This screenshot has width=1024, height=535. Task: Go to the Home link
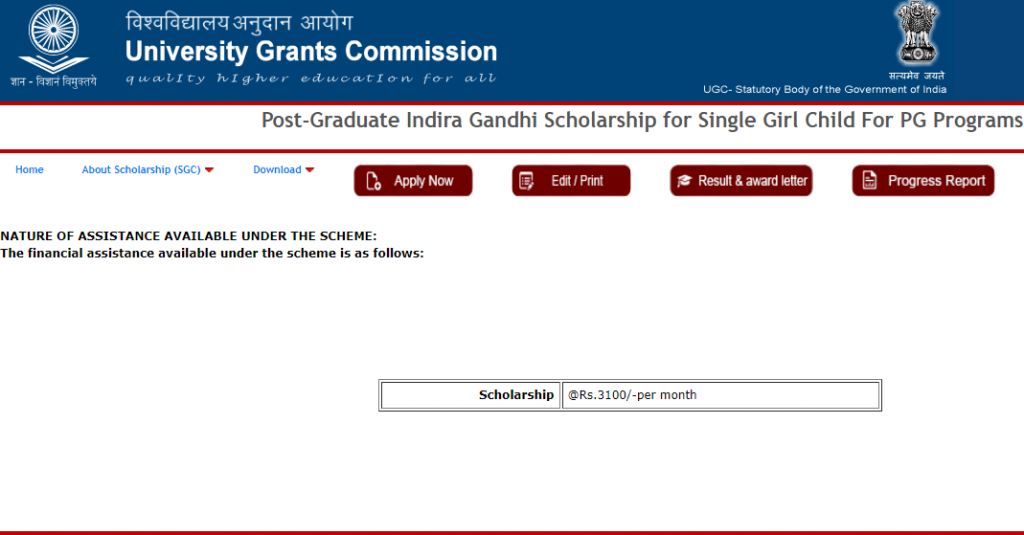pos(29,170)
